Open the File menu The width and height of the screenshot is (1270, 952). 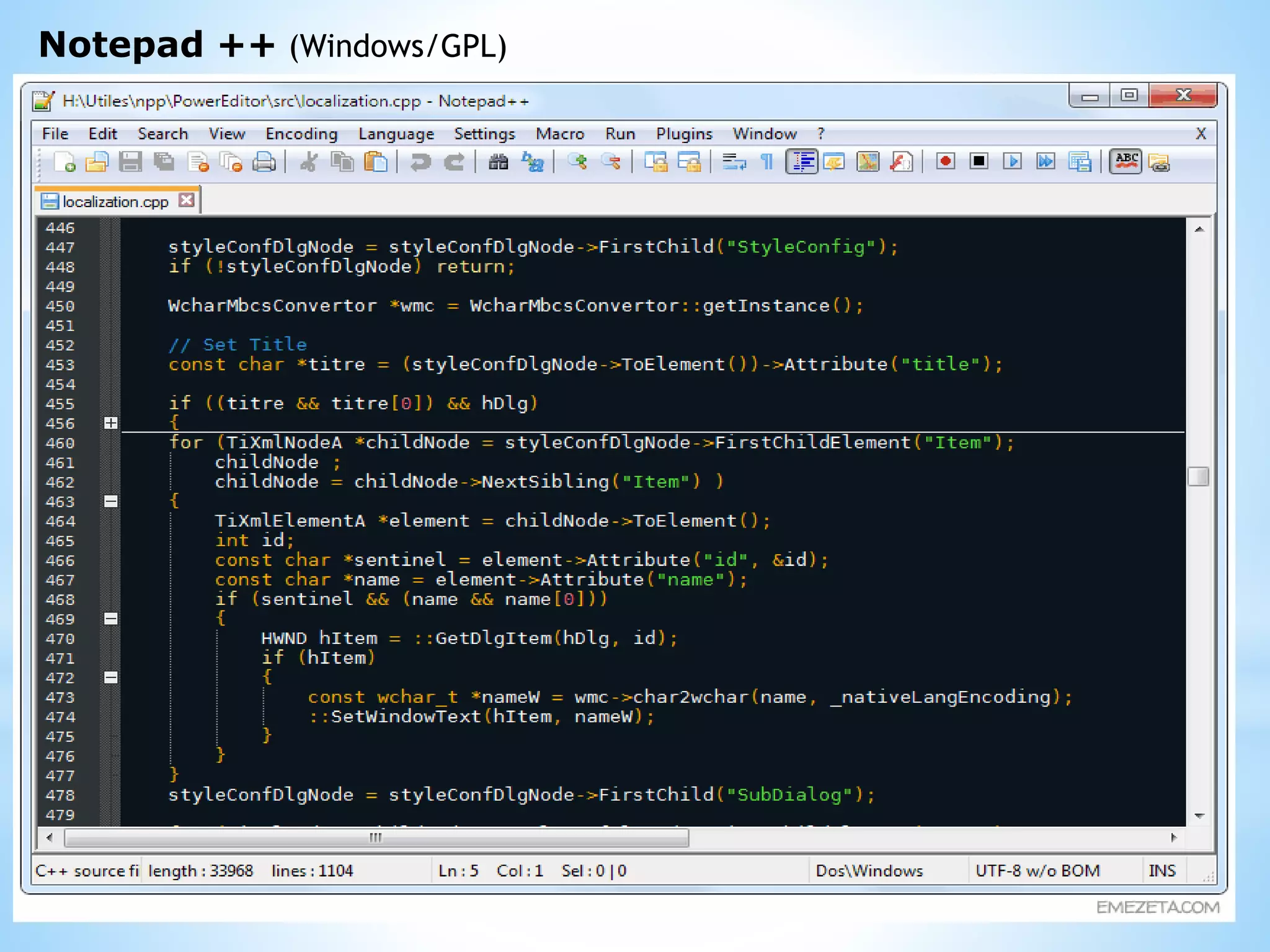click(x=55, y=134)
